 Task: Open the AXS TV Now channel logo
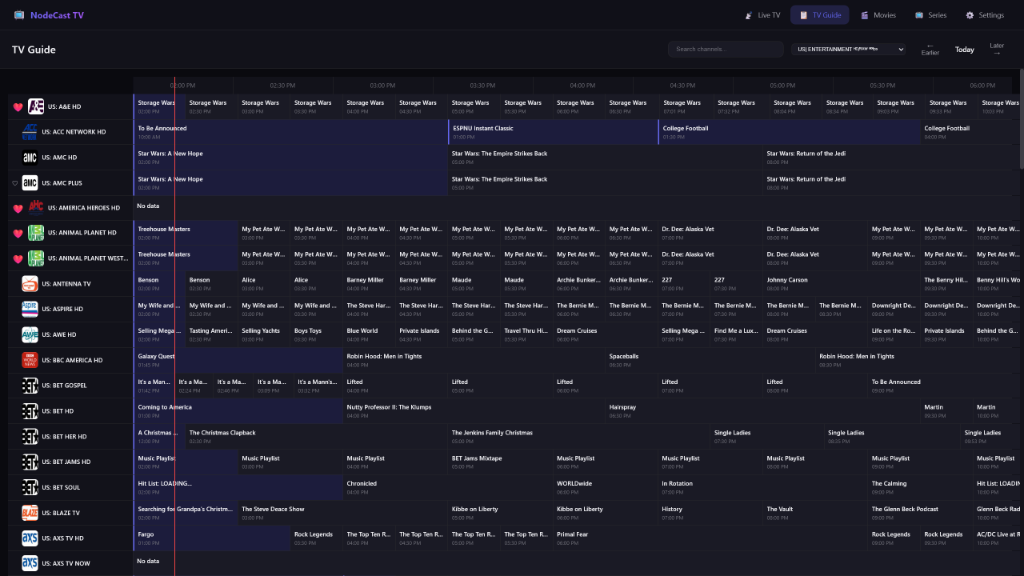29,563
